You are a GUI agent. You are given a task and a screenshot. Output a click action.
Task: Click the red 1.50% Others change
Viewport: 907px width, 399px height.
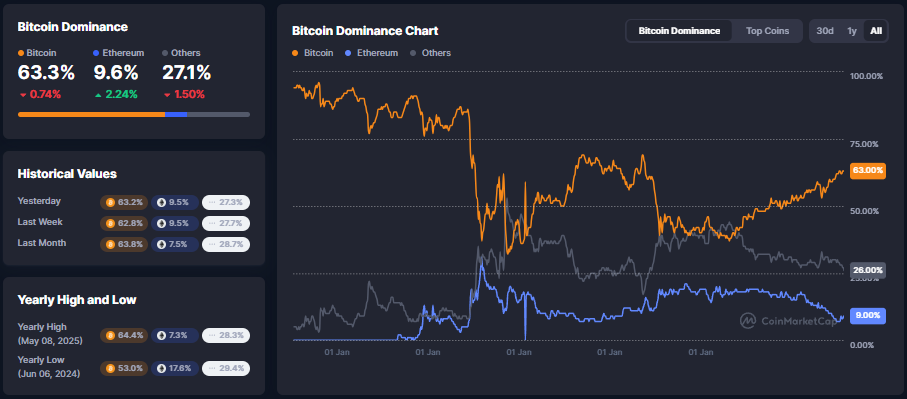(x=184, y=94)
